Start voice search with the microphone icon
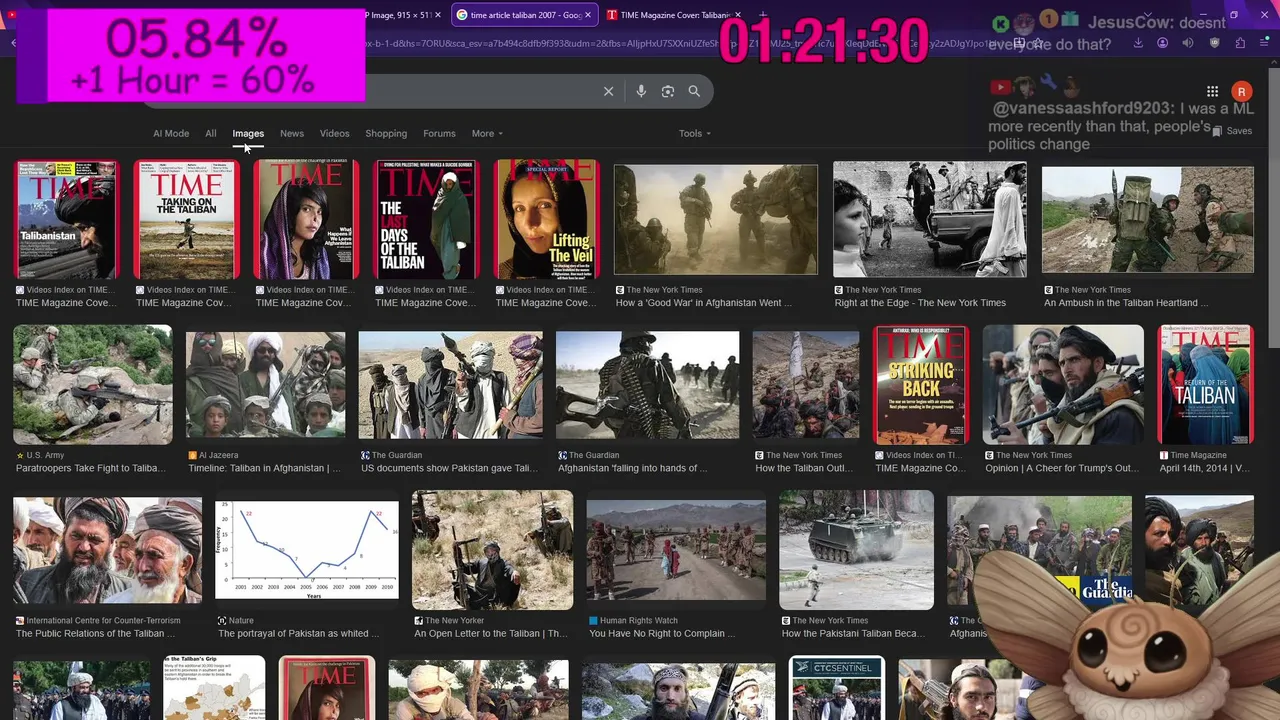The image size is (1280, 720). click(641, 91)
